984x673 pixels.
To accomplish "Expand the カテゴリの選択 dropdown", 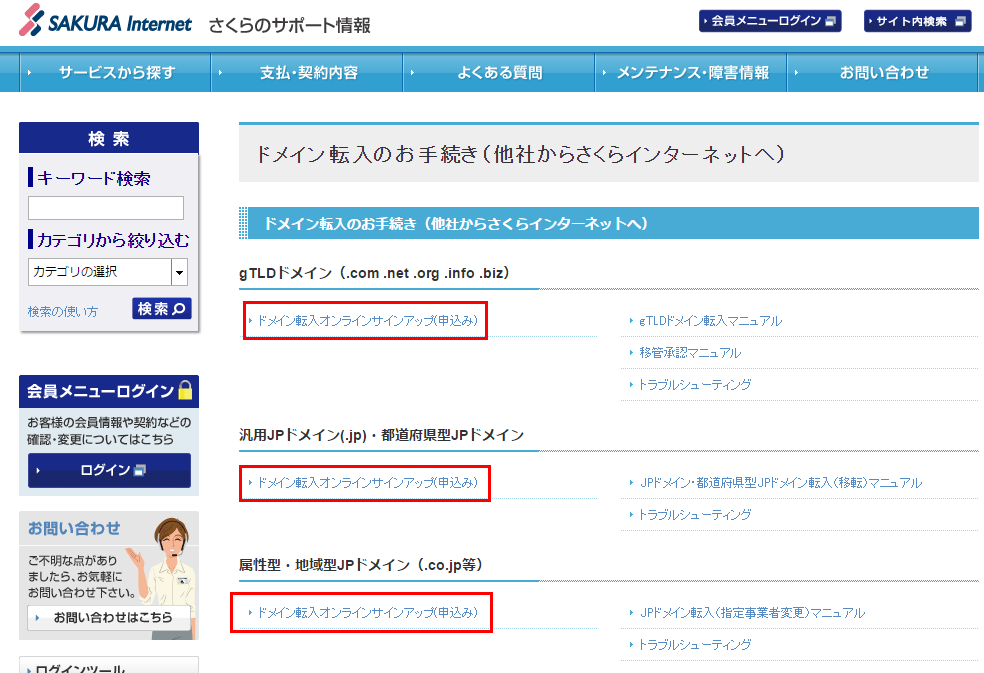I will coord(108,272).
